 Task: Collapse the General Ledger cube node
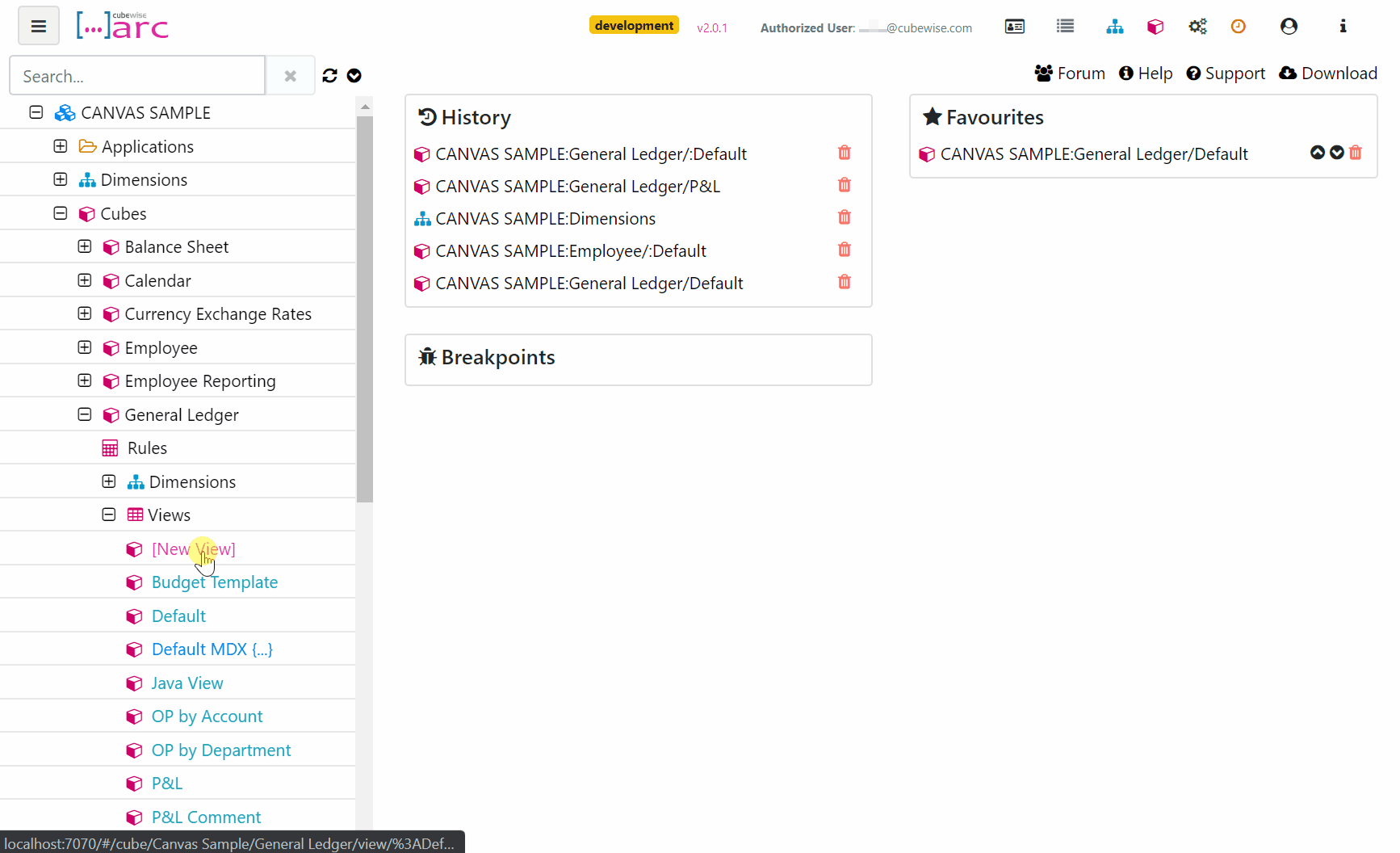(x=85, y=414)
